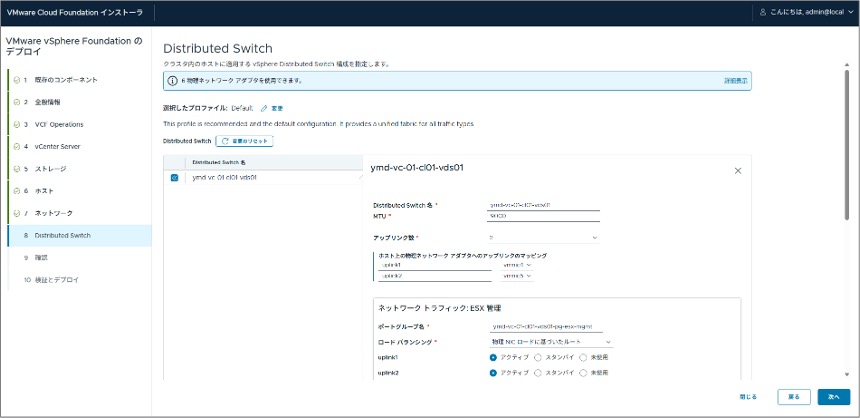Click completed check icon for step 4 vCenter Server
The height and width of the screenshot is (418, 860).
pos(17,146)
